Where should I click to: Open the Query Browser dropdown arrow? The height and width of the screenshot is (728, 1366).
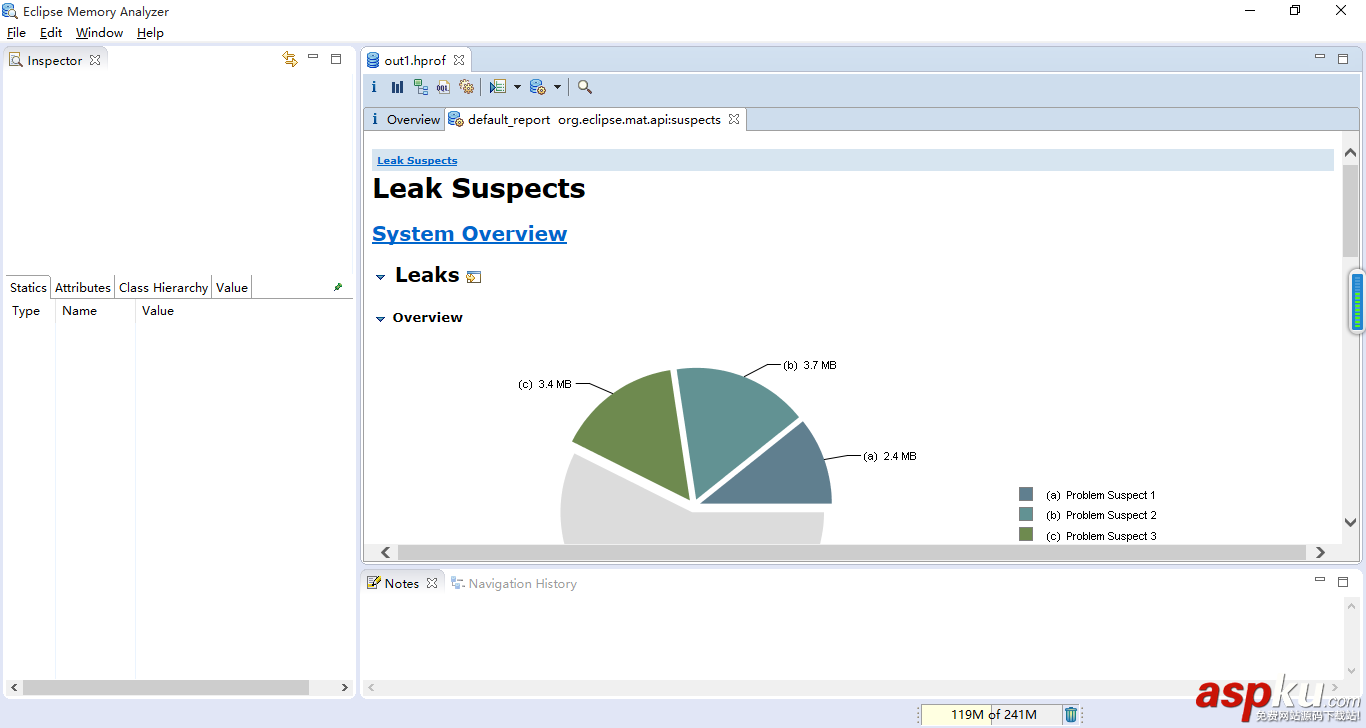pos(557,87)
